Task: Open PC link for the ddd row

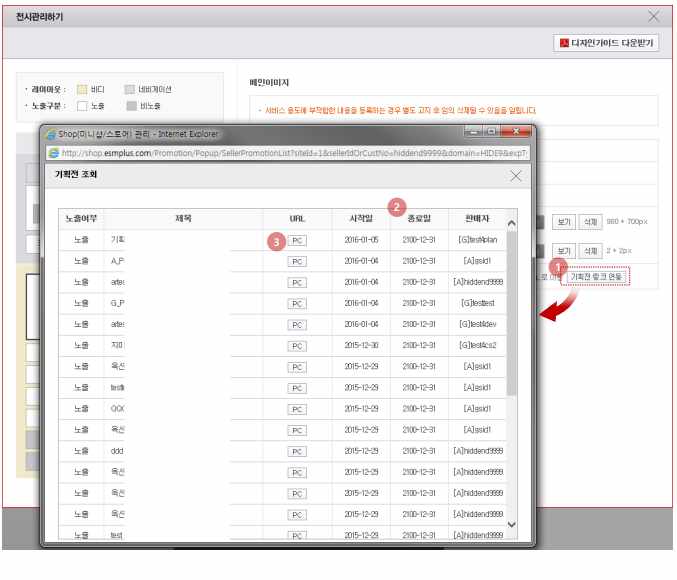Action: pos(297,452)
